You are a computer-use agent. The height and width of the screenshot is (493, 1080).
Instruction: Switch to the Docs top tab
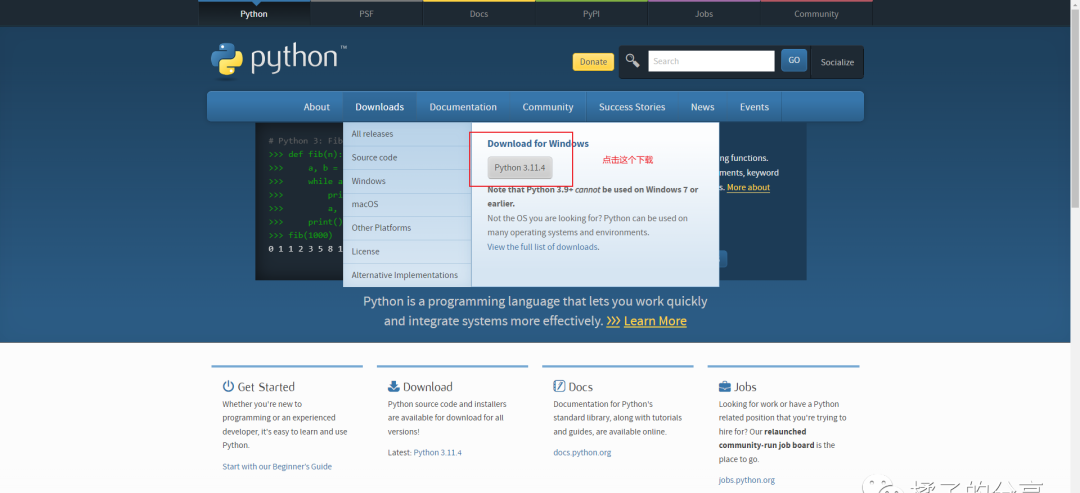coord(479,14)
